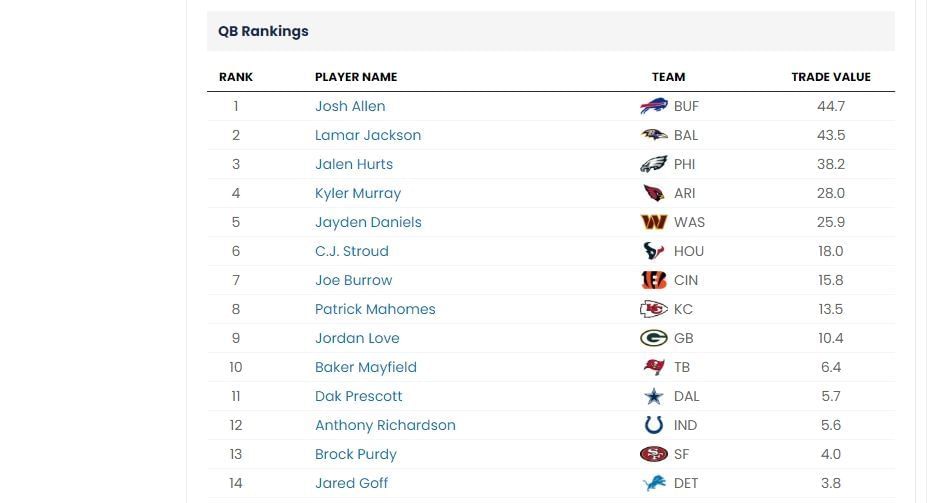
Task: Click the TRADE VALUE column header
Action: [831, 77]
